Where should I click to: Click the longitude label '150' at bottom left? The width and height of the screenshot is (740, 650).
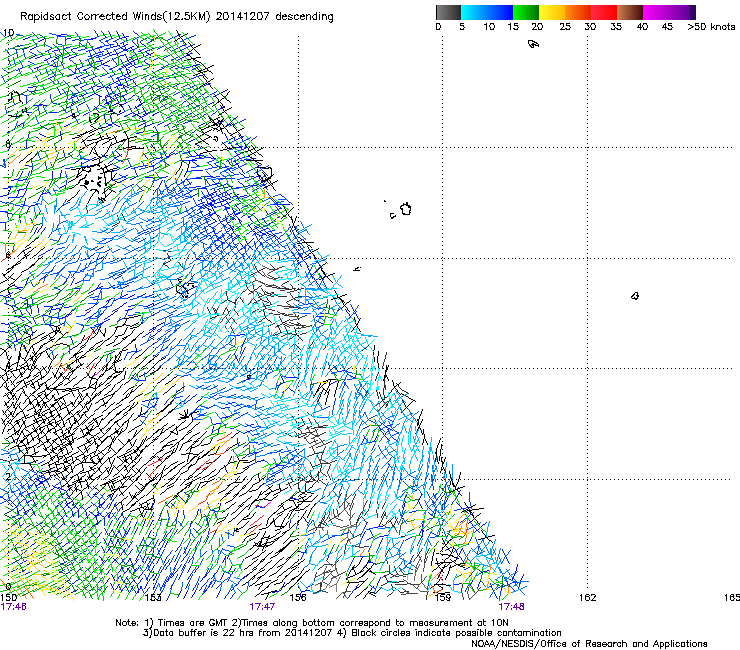point(8,598)
